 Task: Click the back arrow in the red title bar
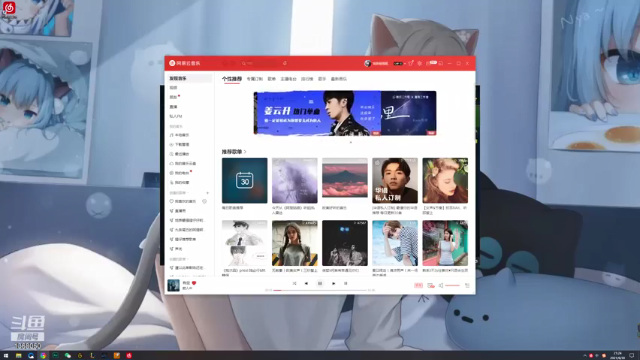coord(225,63)
